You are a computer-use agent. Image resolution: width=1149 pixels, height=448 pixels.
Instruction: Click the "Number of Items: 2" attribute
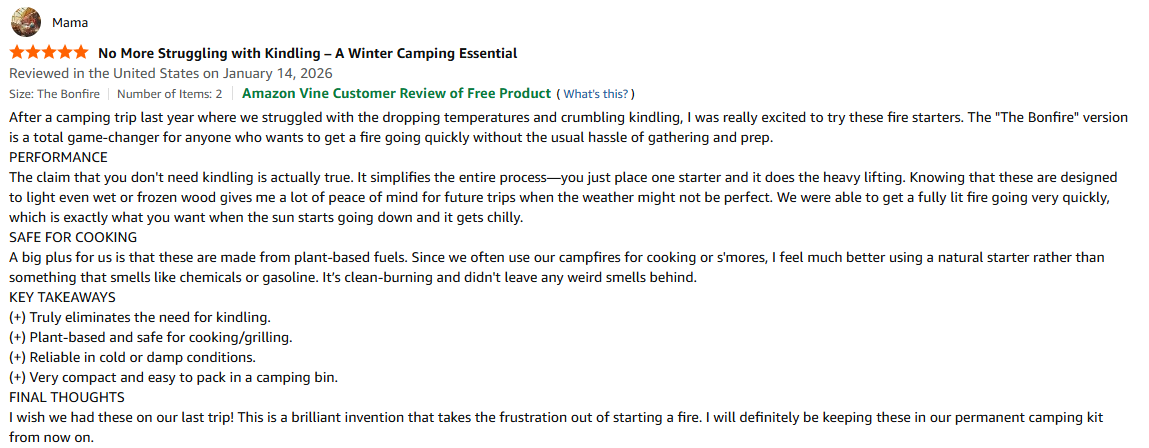(170, 94)
